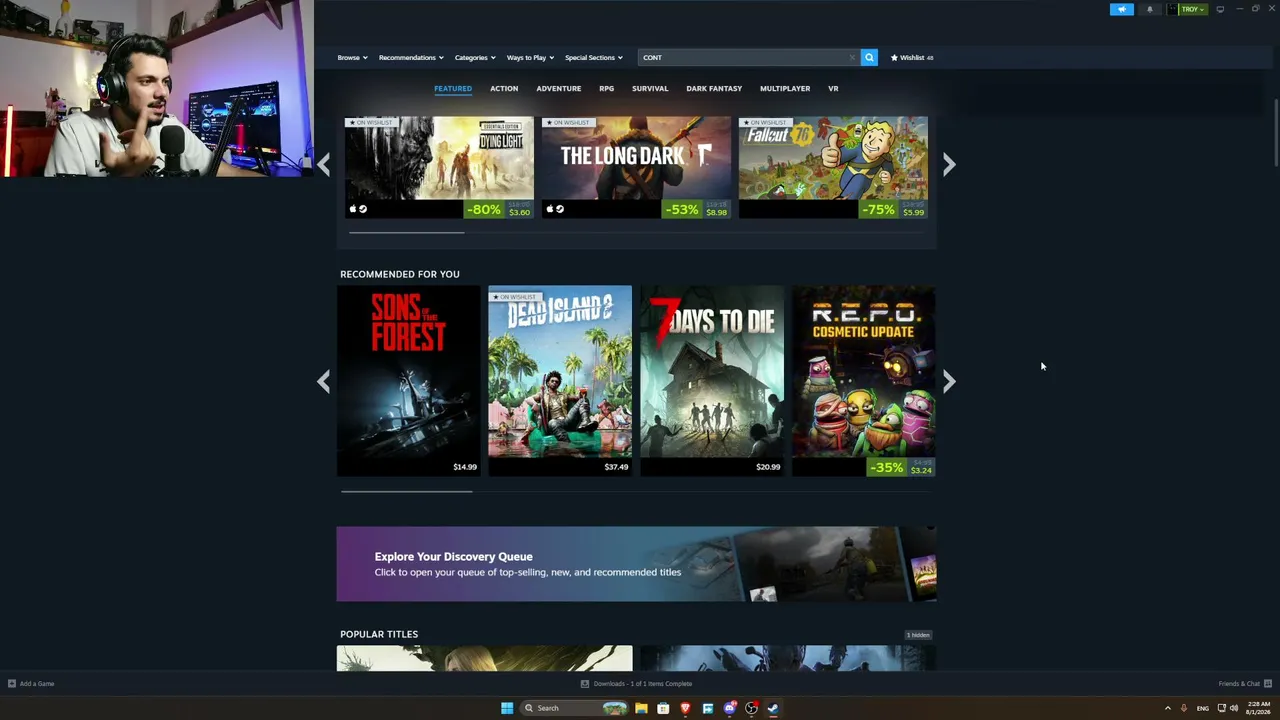
Task: Click the blue search magnifier button
Action: [x=869, y=57]
